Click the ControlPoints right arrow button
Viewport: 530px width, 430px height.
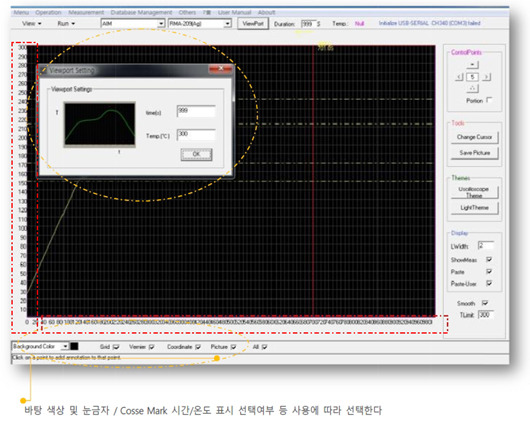486,77
